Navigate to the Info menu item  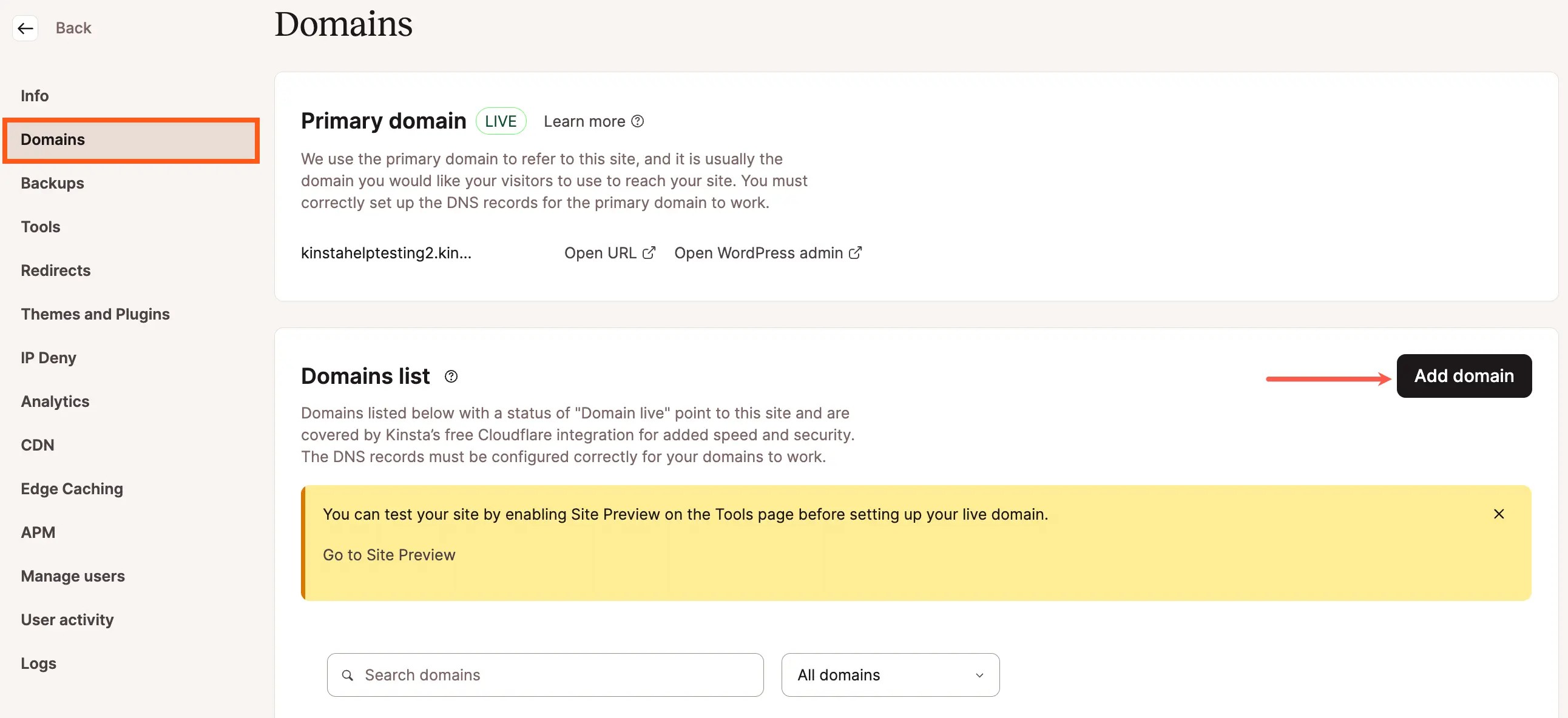(x=34, y=95)
